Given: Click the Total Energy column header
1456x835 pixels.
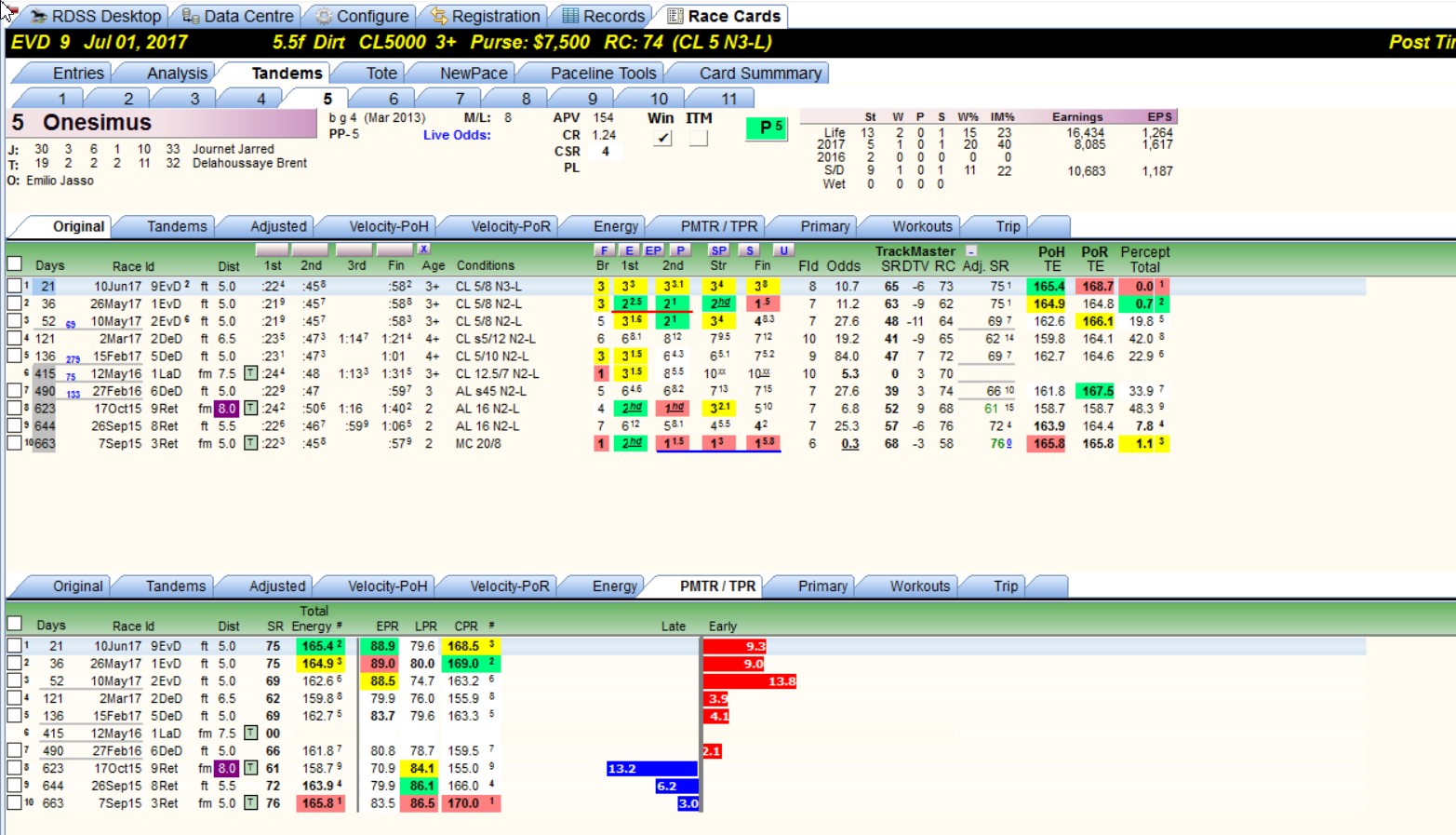Looking at the screenshot, I should click(x=314, y=618).
